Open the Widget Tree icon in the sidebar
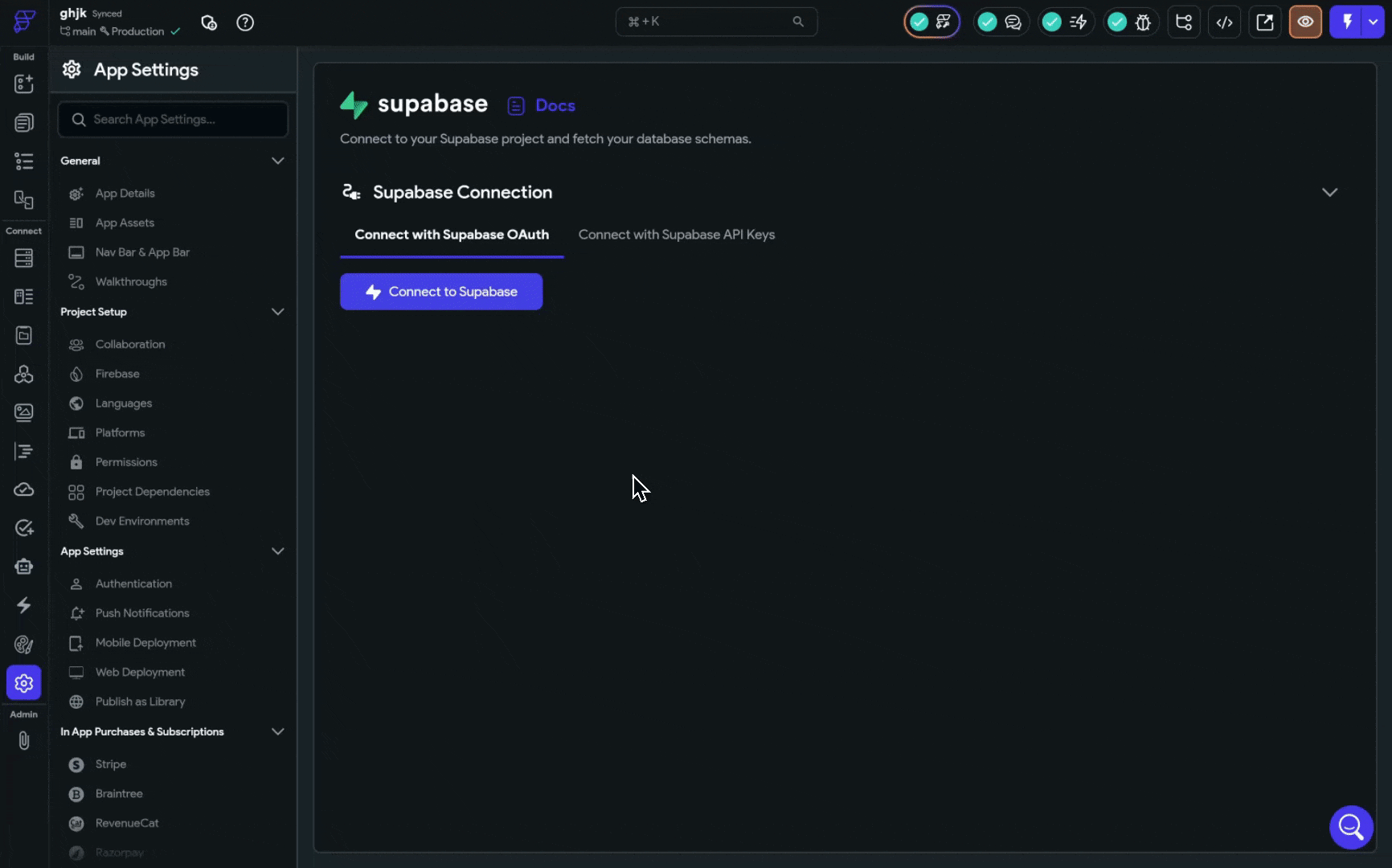1392x868 pixels. [x=24, y=162]
